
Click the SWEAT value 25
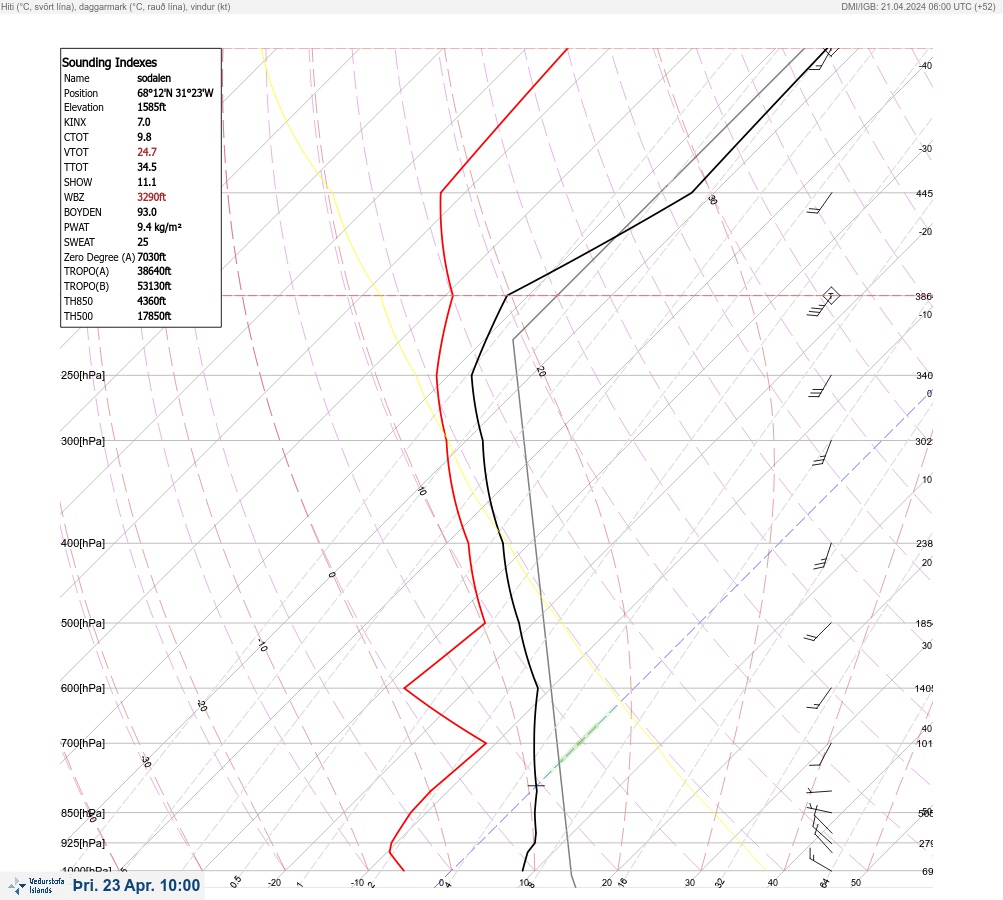(x=143, y=242)
